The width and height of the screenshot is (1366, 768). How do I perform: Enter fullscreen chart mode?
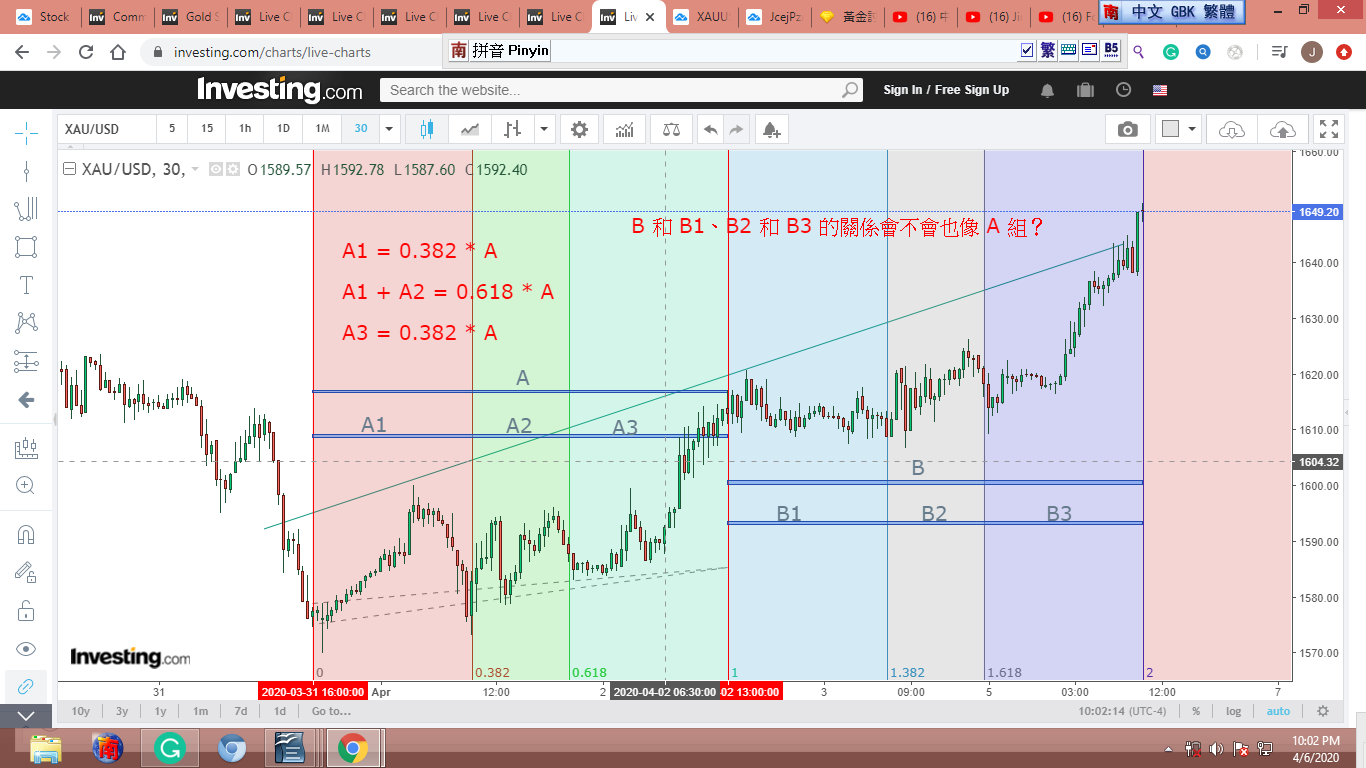tap(1328, 129)
